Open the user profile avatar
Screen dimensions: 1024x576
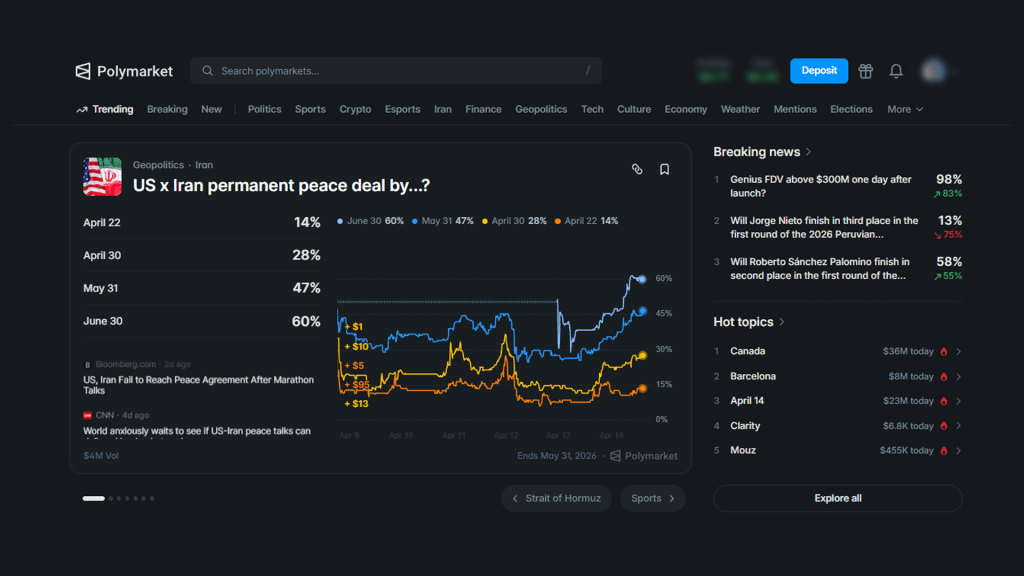coord(933,71)
